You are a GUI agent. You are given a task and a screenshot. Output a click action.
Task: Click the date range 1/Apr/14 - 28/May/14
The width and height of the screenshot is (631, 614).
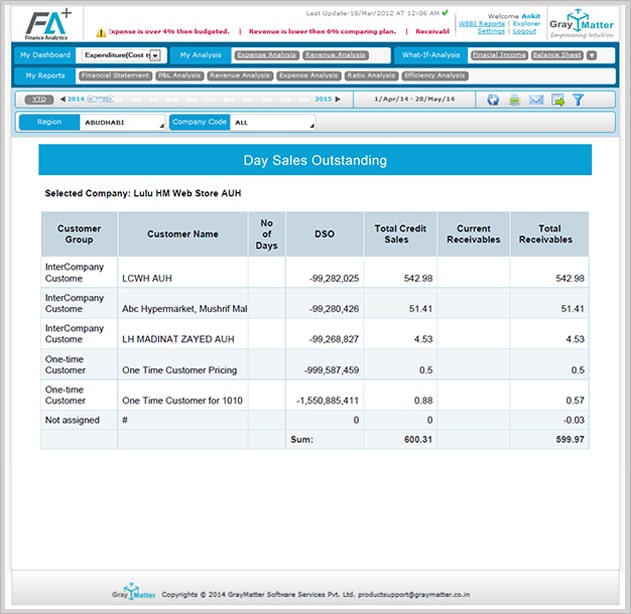[x=414, y=99]
